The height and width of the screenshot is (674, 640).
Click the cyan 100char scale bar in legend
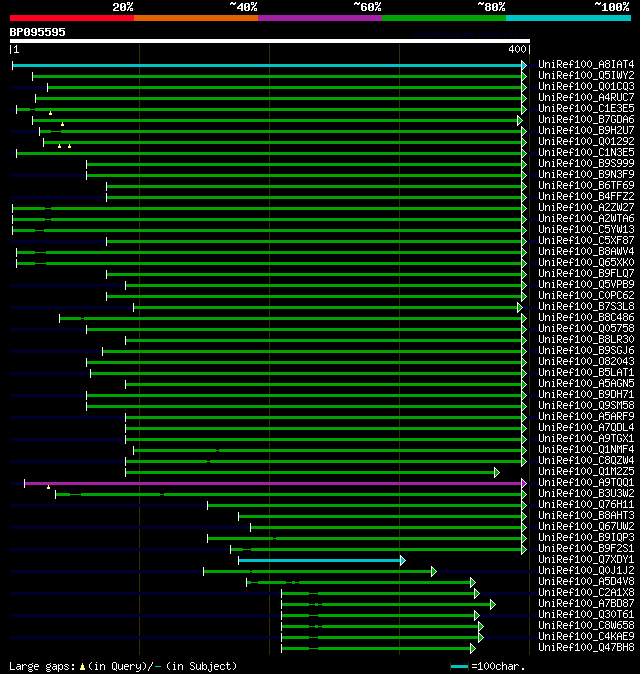click(459, 667)
